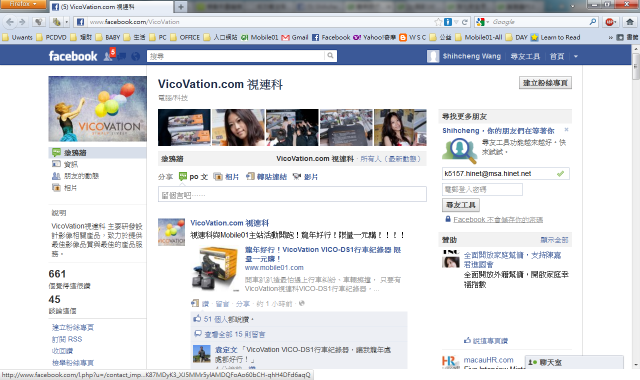Go back with the browser back arrow
The image size is (640, 380).
tap(10, 22)
